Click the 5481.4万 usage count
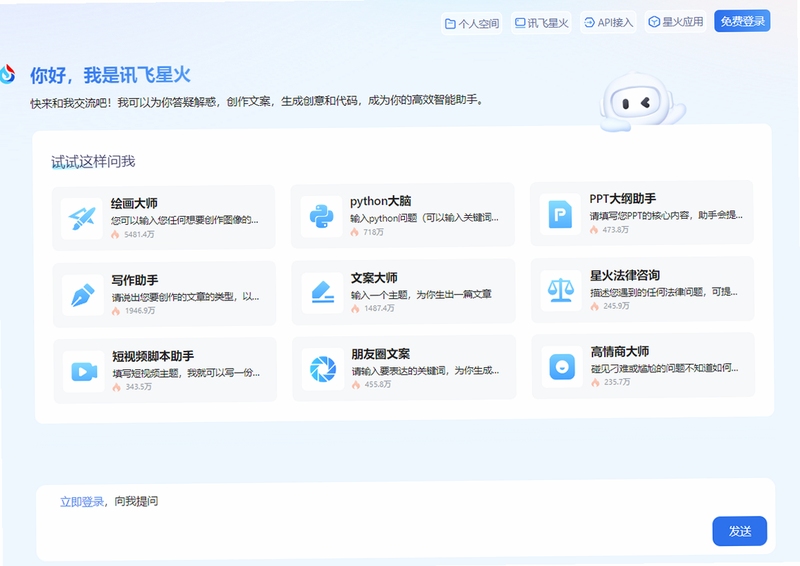The image size is (800, 566). (x=139, y=234)
